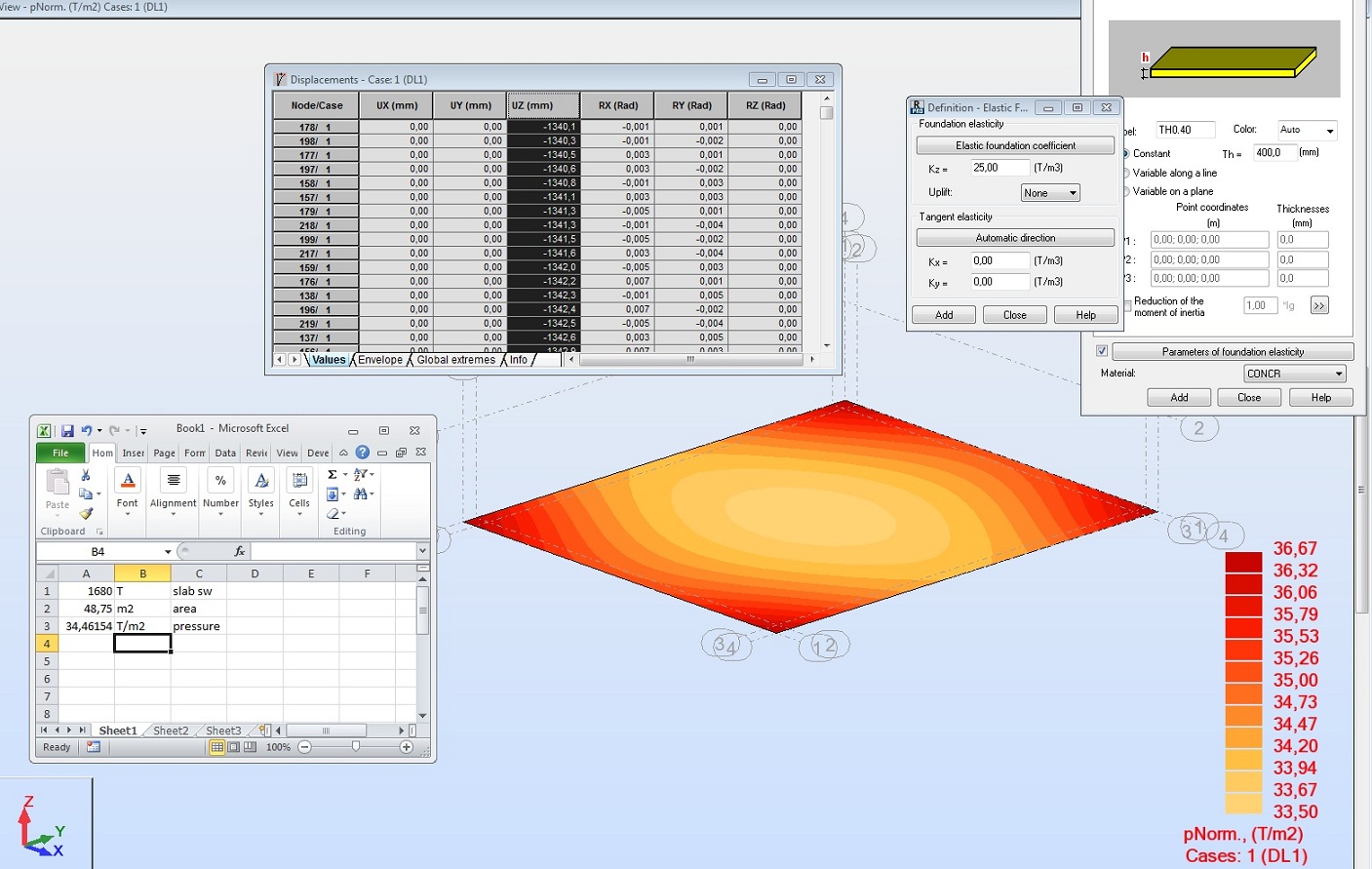Screen dimensions: 1372x869
Task: Open the Font group in the Excel ribbon
Action: coord(128,491)
